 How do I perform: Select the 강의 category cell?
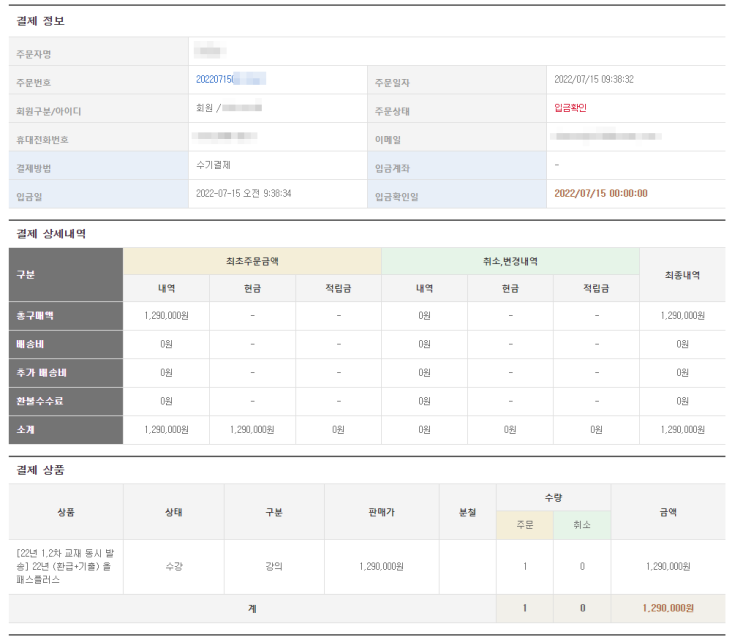(x=274, y=567)
